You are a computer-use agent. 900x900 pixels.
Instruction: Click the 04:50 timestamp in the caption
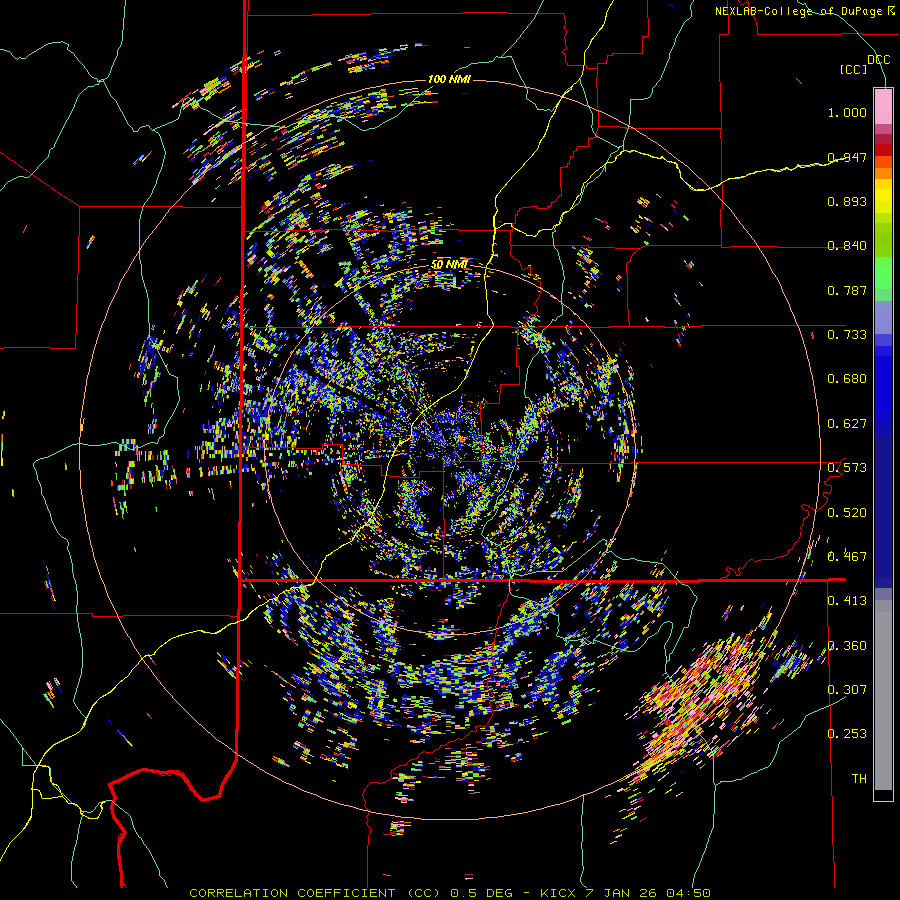tap(688, 893)
